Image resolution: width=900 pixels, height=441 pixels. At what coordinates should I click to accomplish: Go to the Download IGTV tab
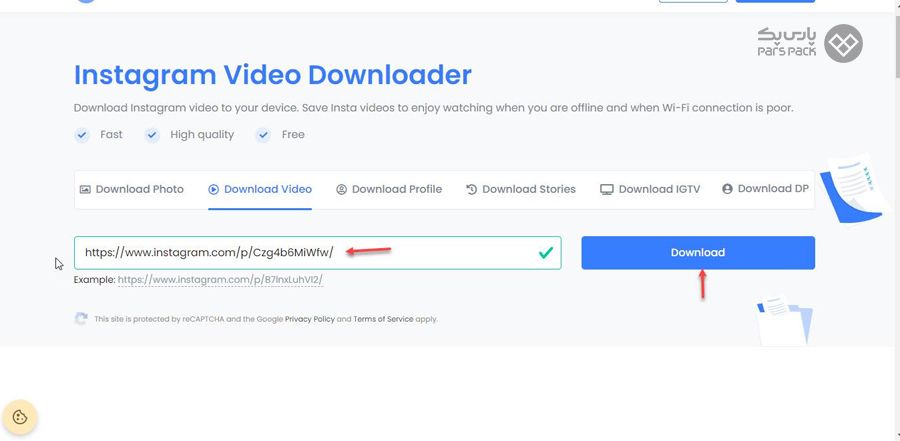(650, 189)
